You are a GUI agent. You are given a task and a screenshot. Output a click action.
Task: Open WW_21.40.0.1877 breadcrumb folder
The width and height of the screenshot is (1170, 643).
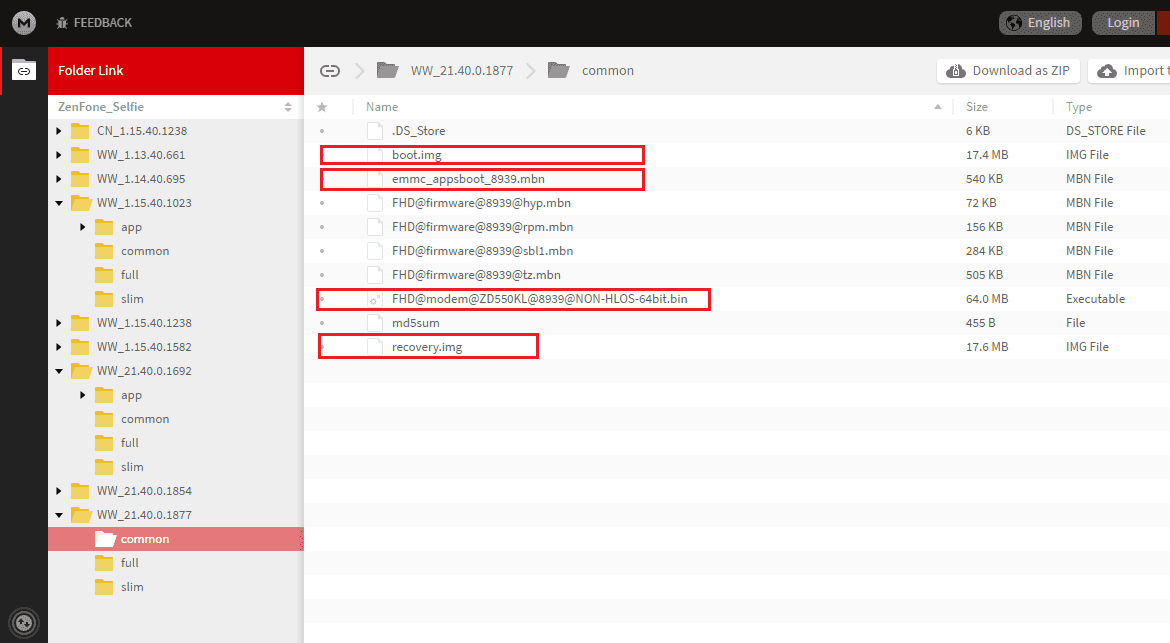tap(462, 71)
